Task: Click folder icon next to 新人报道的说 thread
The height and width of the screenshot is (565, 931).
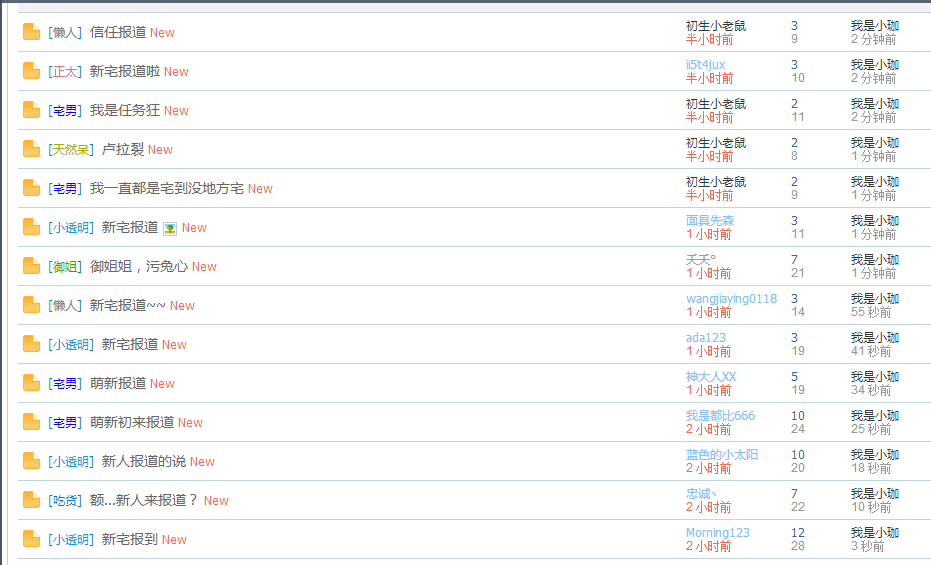Action: [x=31, y=461]
